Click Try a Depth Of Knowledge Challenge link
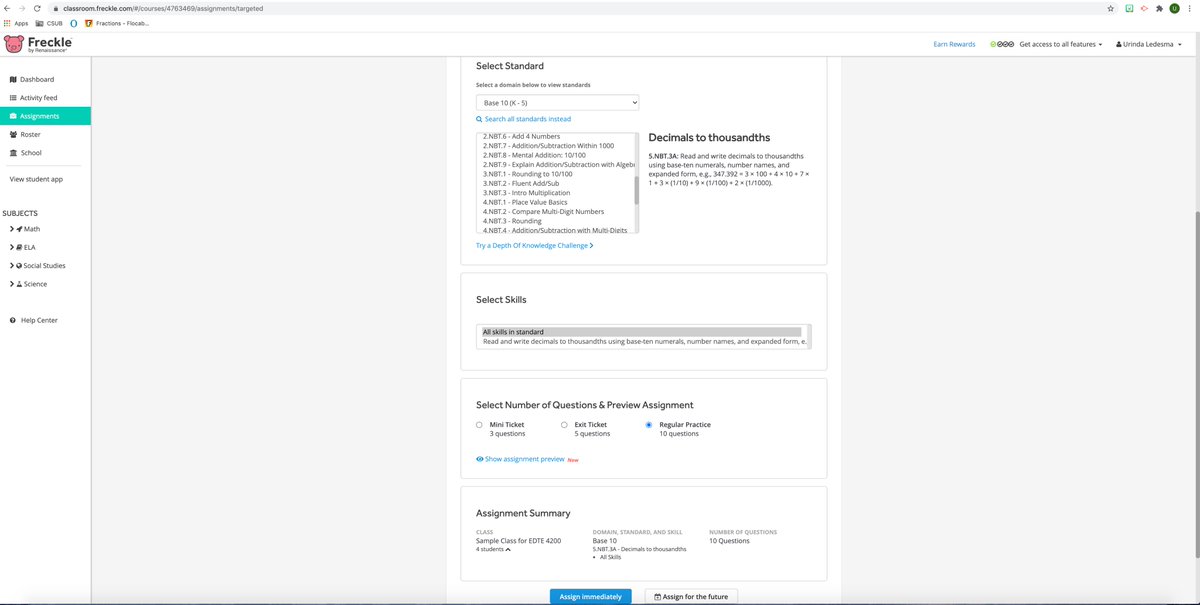1200x605 pixels. coord(534,245)
